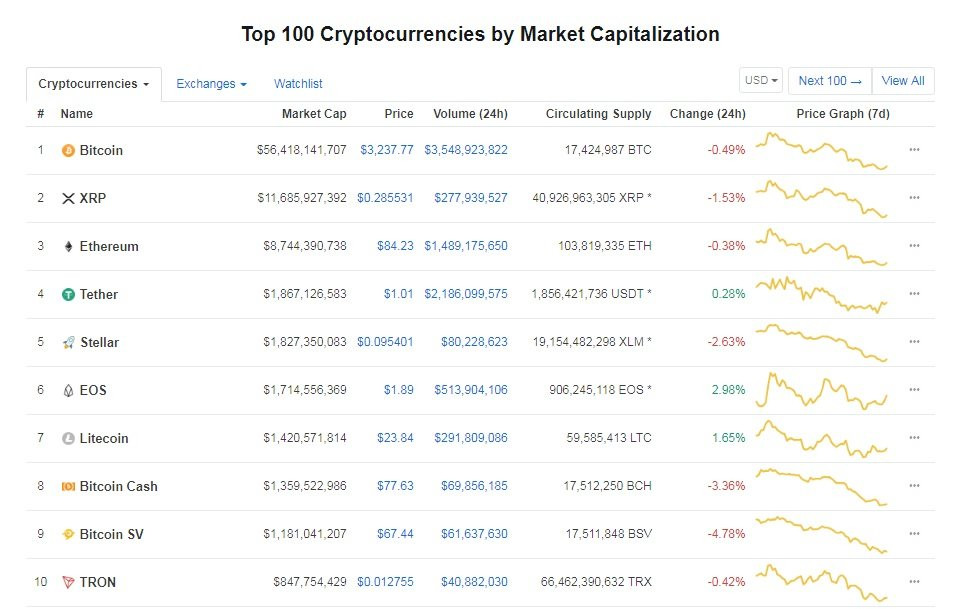Expand the USD currency dropdown
The width and height of the screenshot is (969, 609).
coord(761,81)
